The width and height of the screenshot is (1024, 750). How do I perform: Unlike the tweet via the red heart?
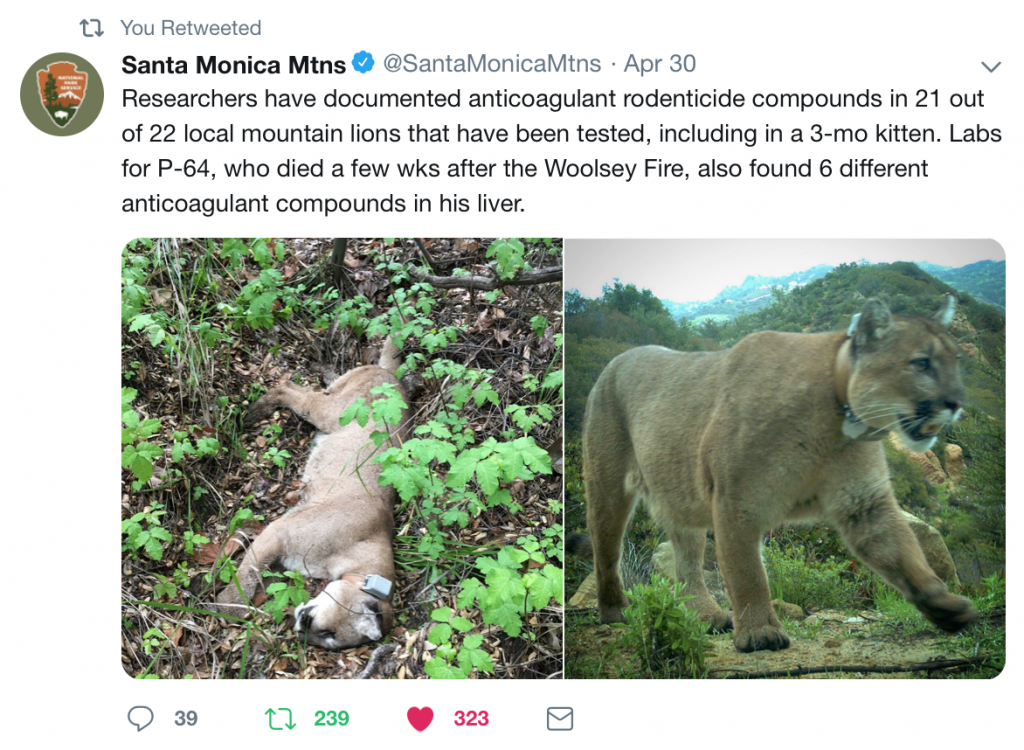click(x=421, y=718)
